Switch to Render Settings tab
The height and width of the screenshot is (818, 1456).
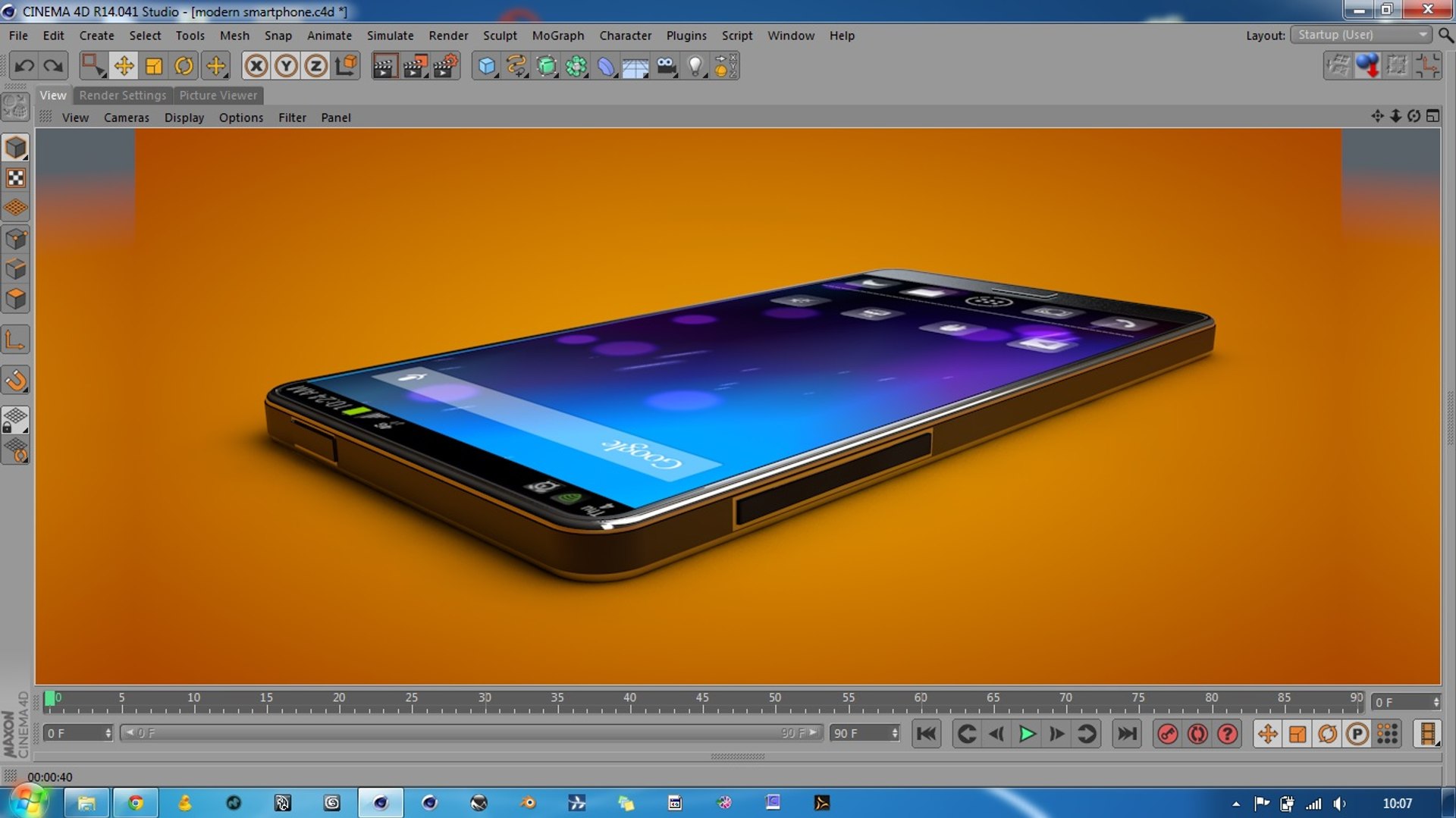122,96
